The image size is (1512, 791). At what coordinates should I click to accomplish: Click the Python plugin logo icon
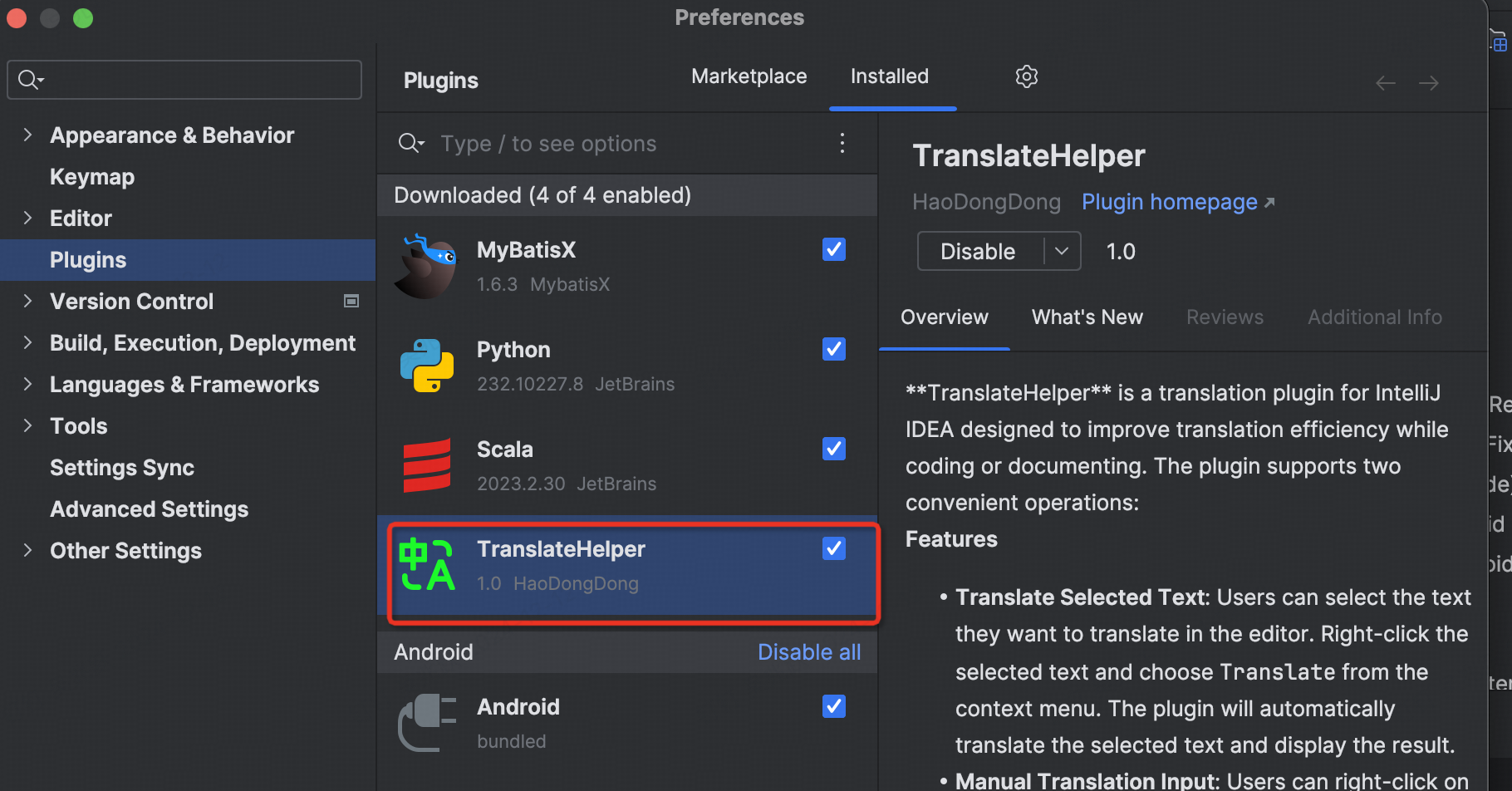427,366
